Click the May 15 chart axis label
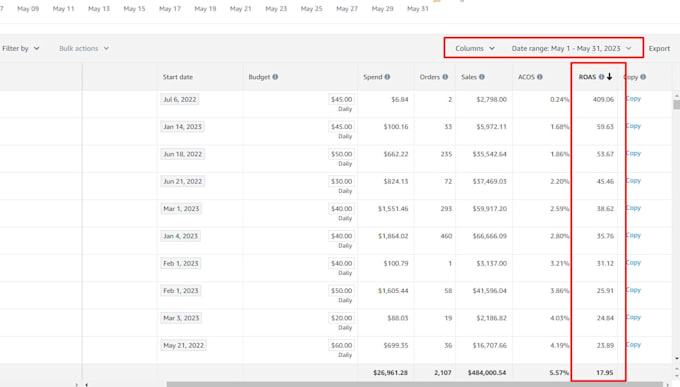680x387 pixels. [134, 9]
